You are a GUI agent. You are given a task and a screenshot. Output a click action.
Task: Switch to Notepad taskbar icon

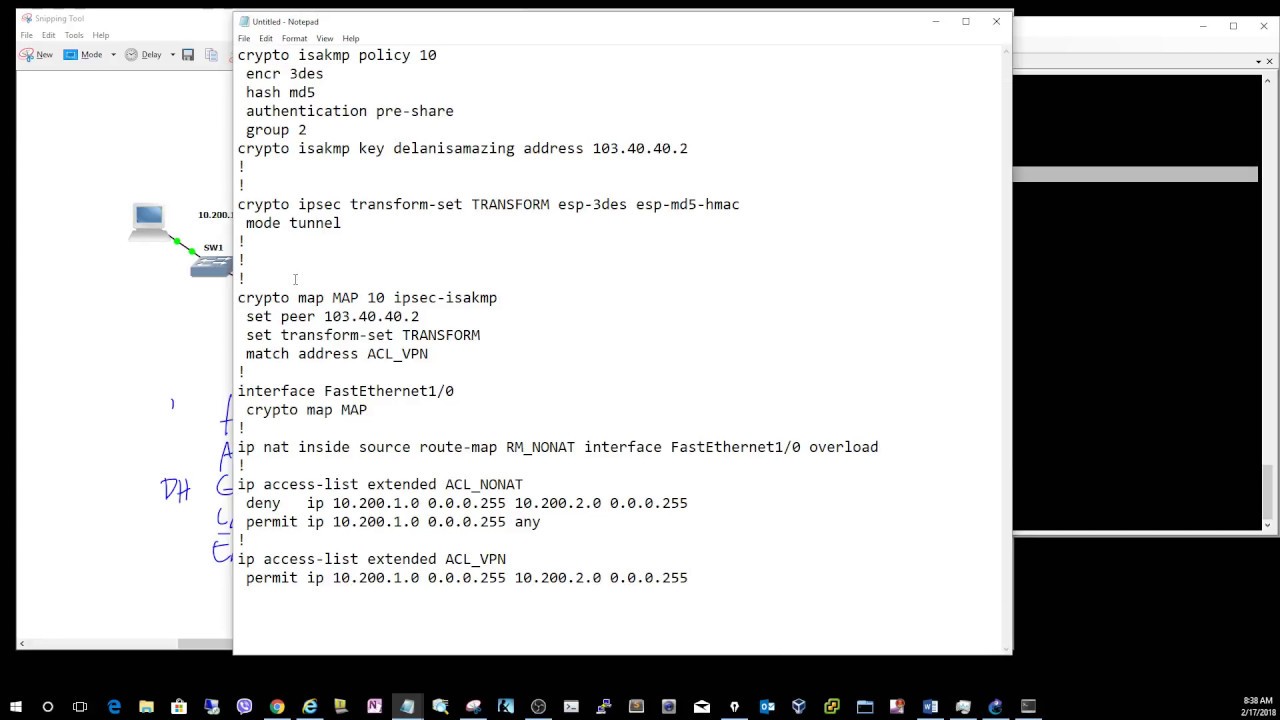click(407, 707)
